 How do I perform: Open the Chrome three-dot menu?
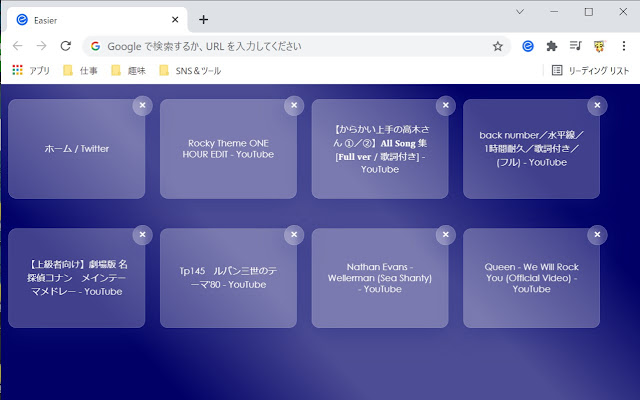(x=624, y=46)
